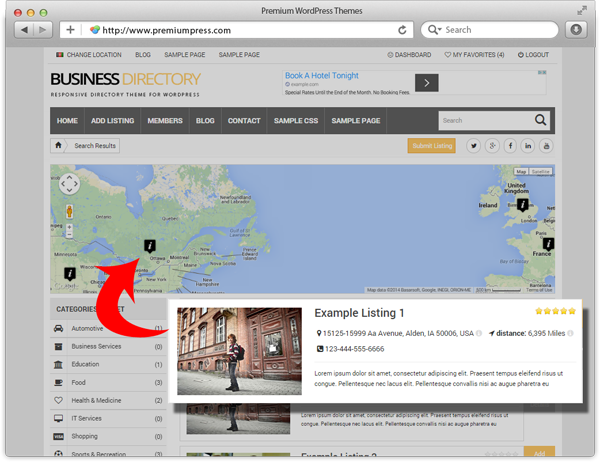This screenshot has width=600, height=462.
Task: Click the Google Plus social icon
Action: coord(492,146)
